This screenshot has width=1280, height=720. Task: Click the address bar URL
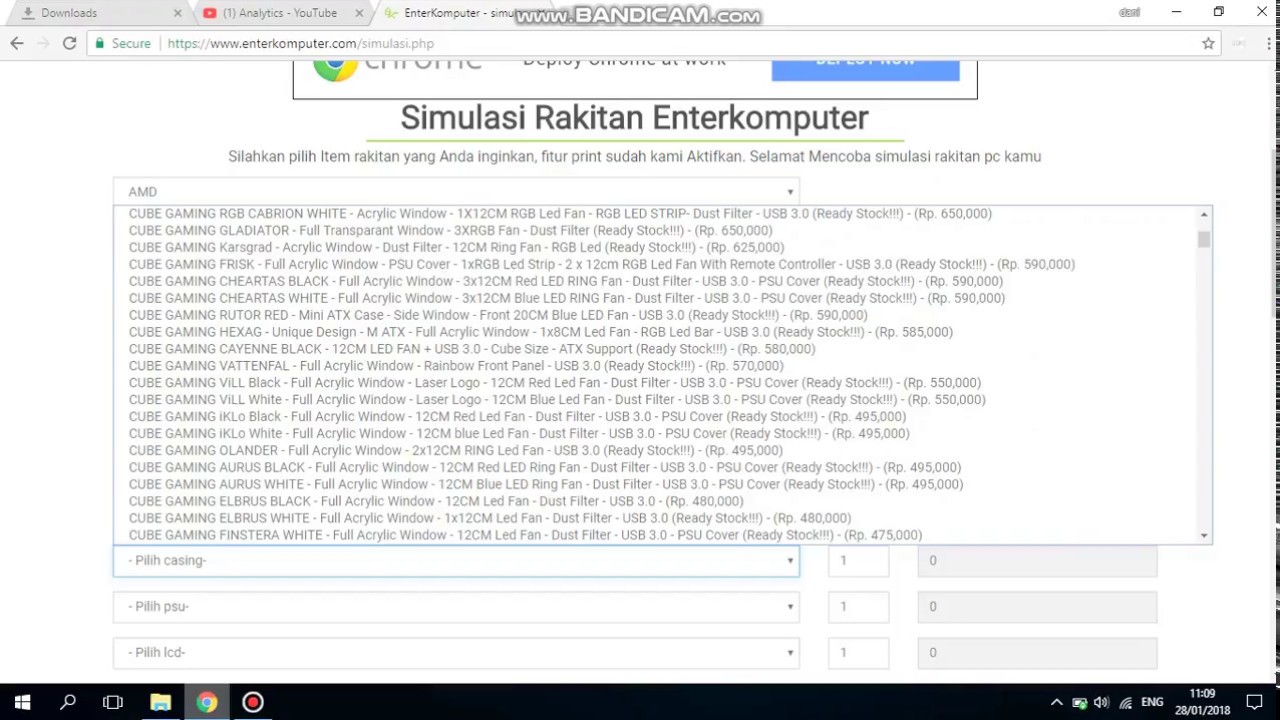tap(300, 43)
